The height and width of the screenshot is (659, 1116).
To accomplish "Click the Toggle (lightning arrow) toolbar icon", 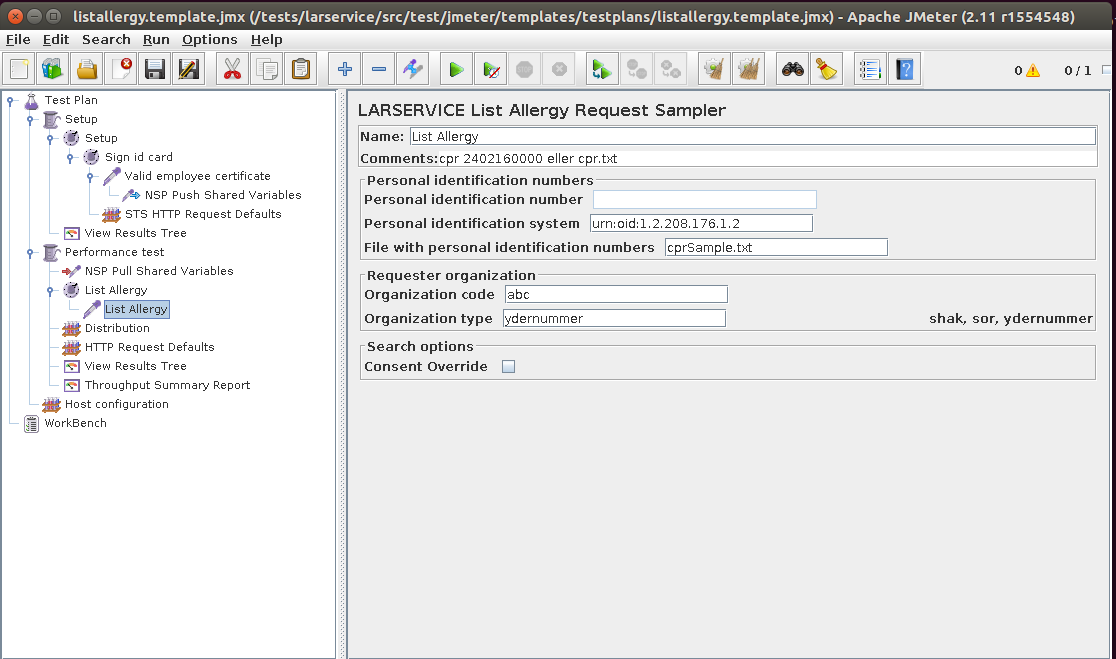I will [x=412, y=70].
